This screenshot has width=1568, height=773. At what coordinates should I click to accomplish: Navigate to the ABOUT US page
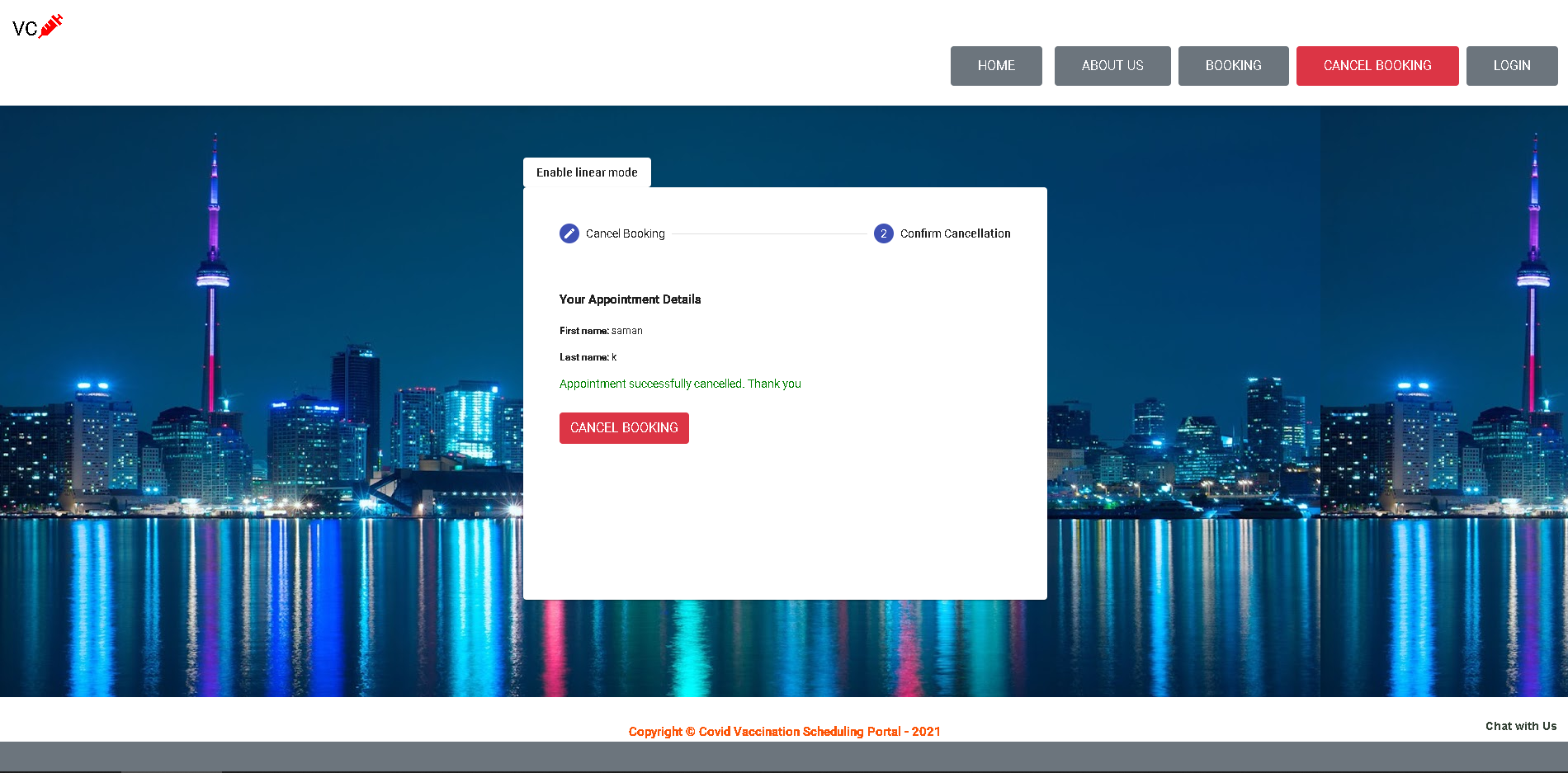tap(1112, 65)
